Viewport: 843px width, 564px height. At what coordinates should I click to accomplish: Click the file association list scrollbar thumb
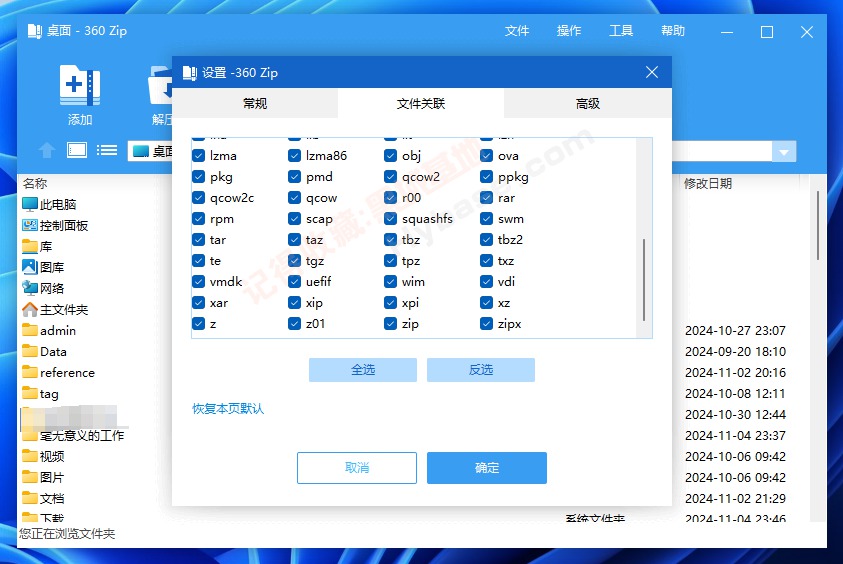coord(644,280)
